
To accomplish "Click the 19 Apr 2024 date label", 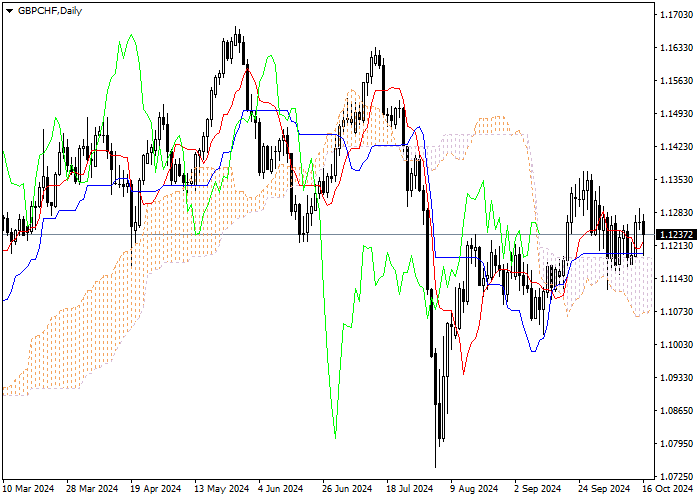I will 156,489.
